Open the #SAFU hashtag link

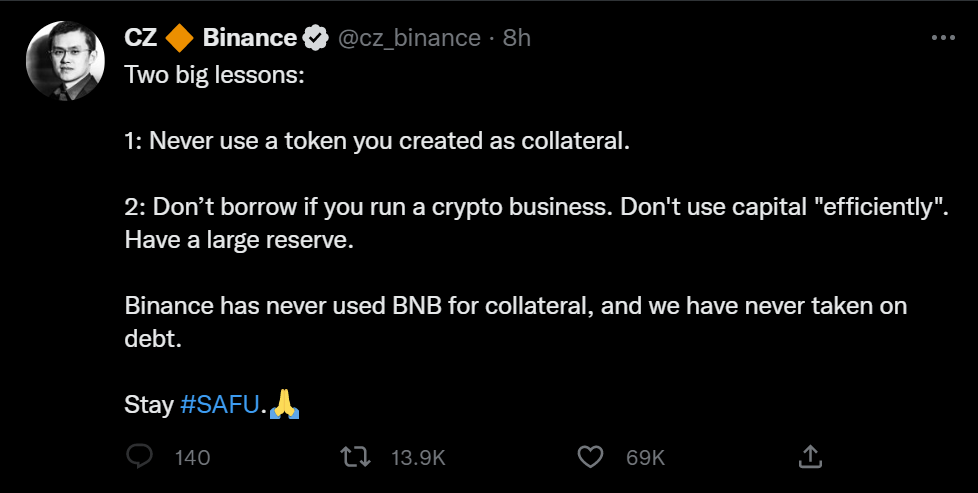tap(219, 404)
